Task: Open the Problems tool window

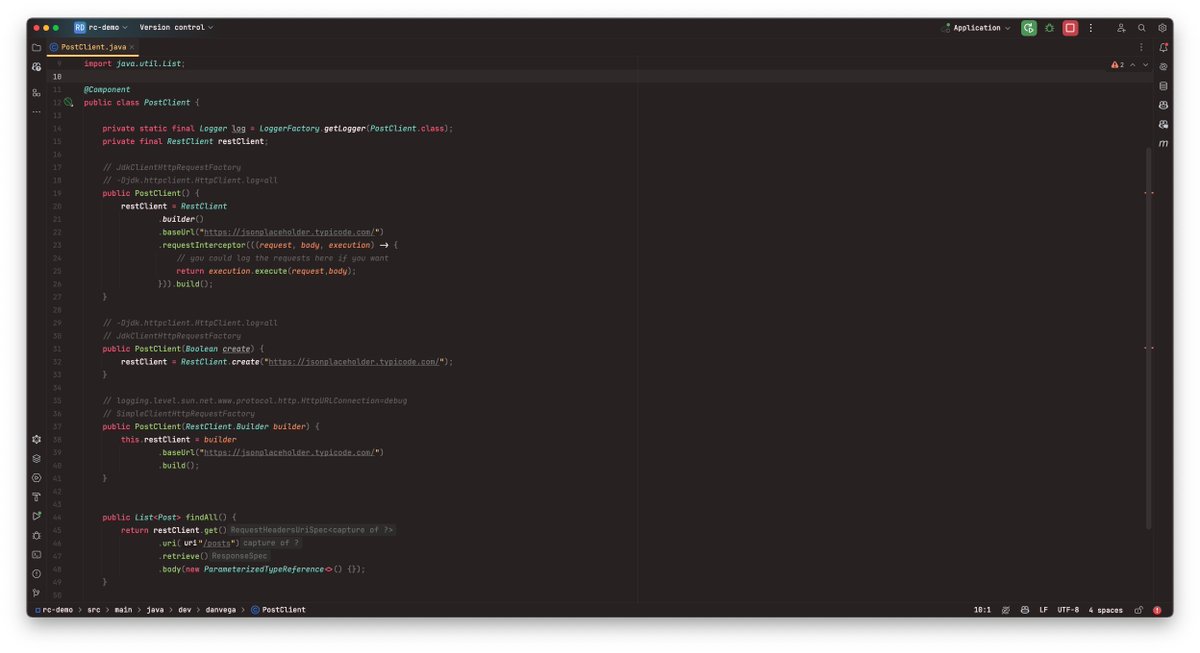Action: (36, 574)
